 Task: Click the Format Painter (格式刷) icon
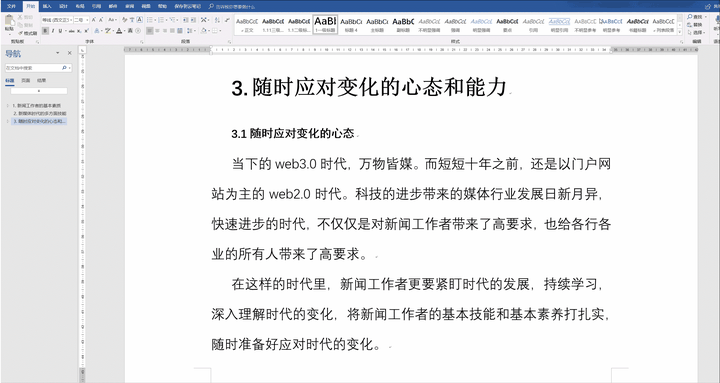click(21, 33)
